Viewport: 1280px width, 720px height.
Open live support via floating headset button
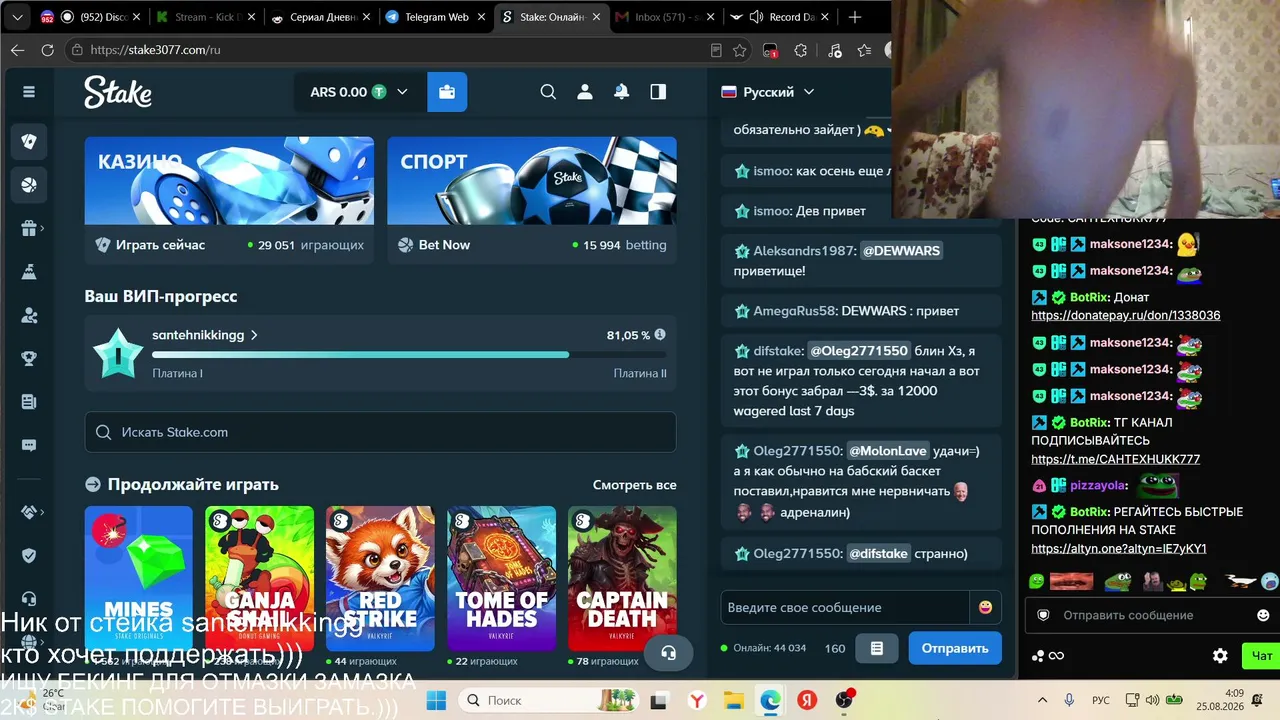(669, 653)
